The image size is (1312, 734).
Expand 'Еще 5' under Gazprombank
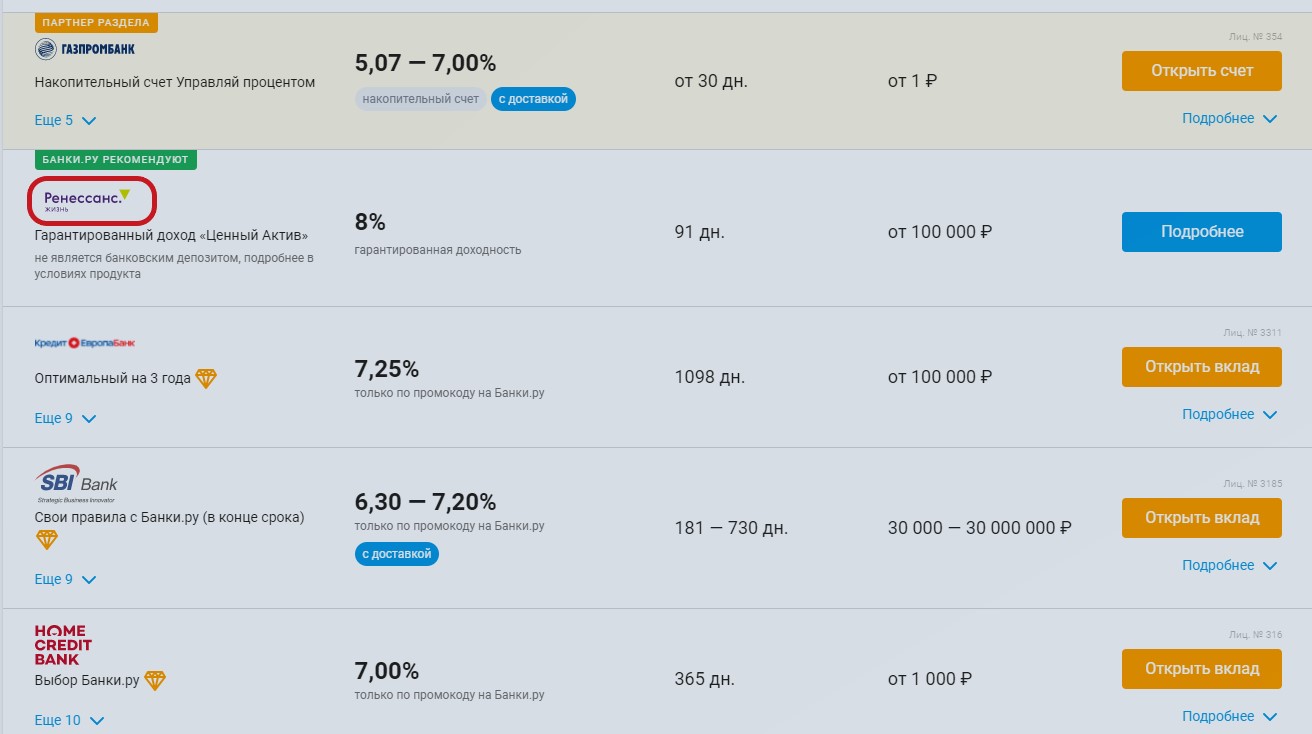coord(65,120)
